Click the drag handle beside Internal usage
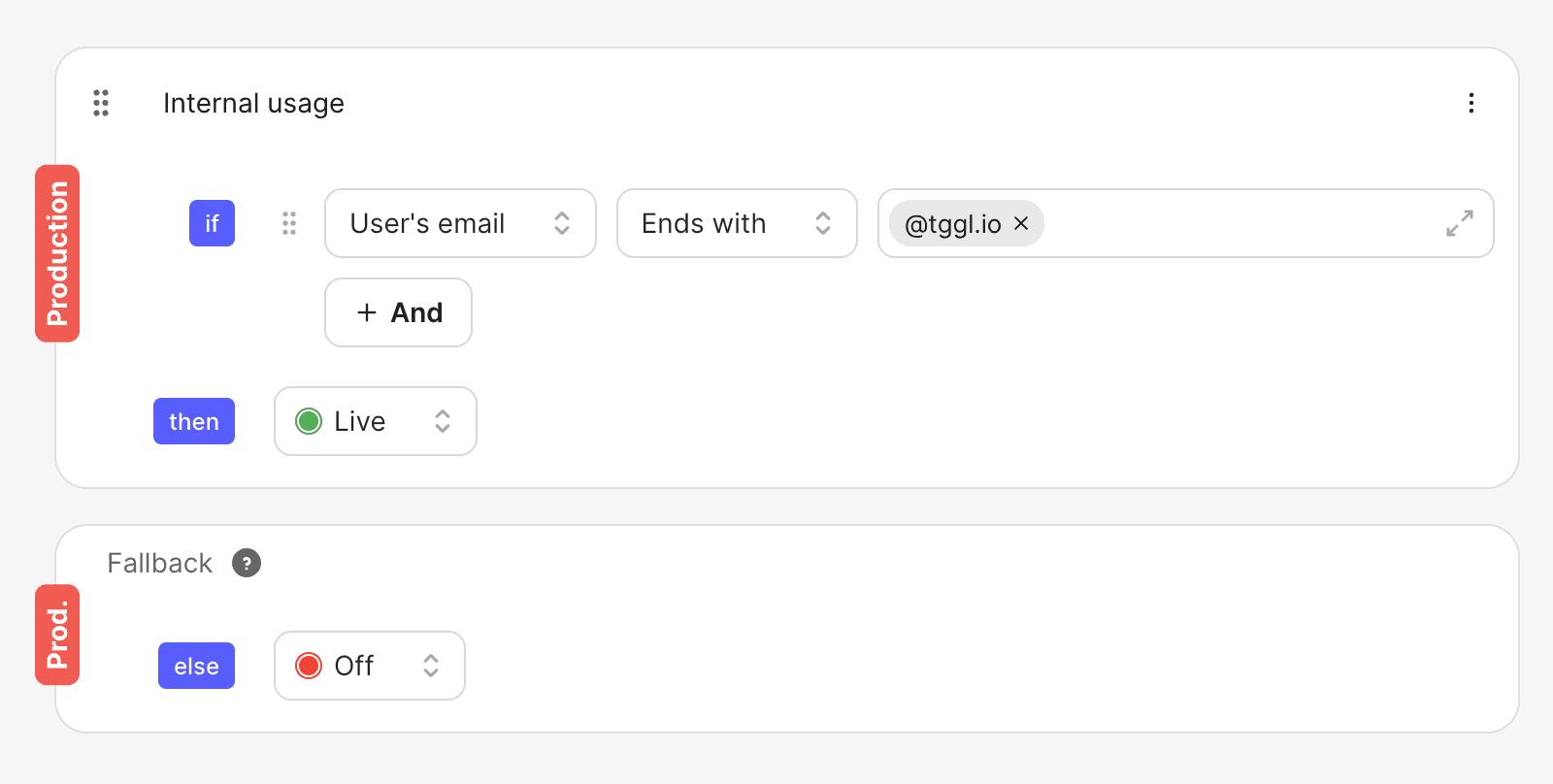This screenshot has height=784, width=1553. [101, 103]
